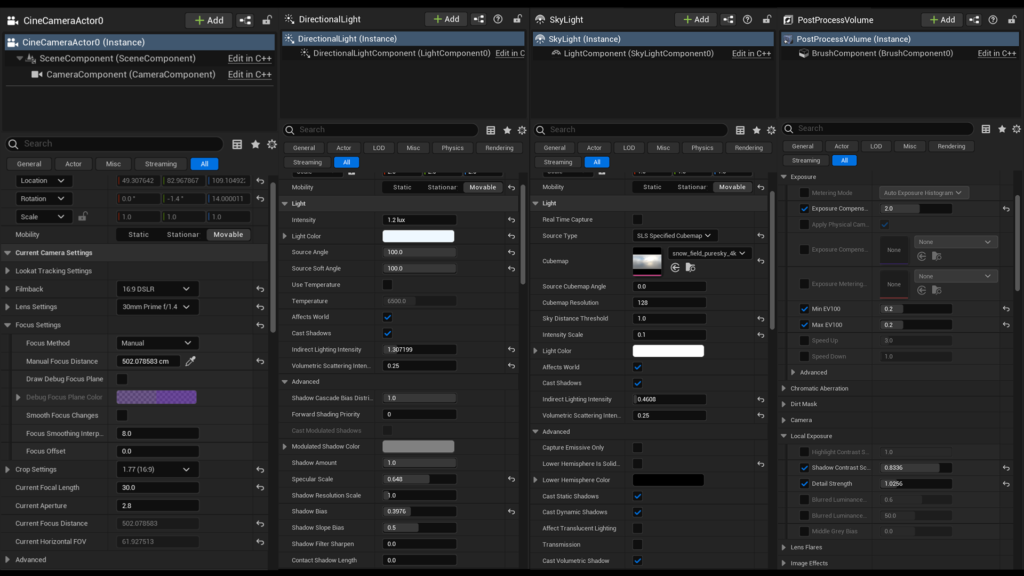Click the eyedropper next to Manual Focus Distance

[191, 361]
